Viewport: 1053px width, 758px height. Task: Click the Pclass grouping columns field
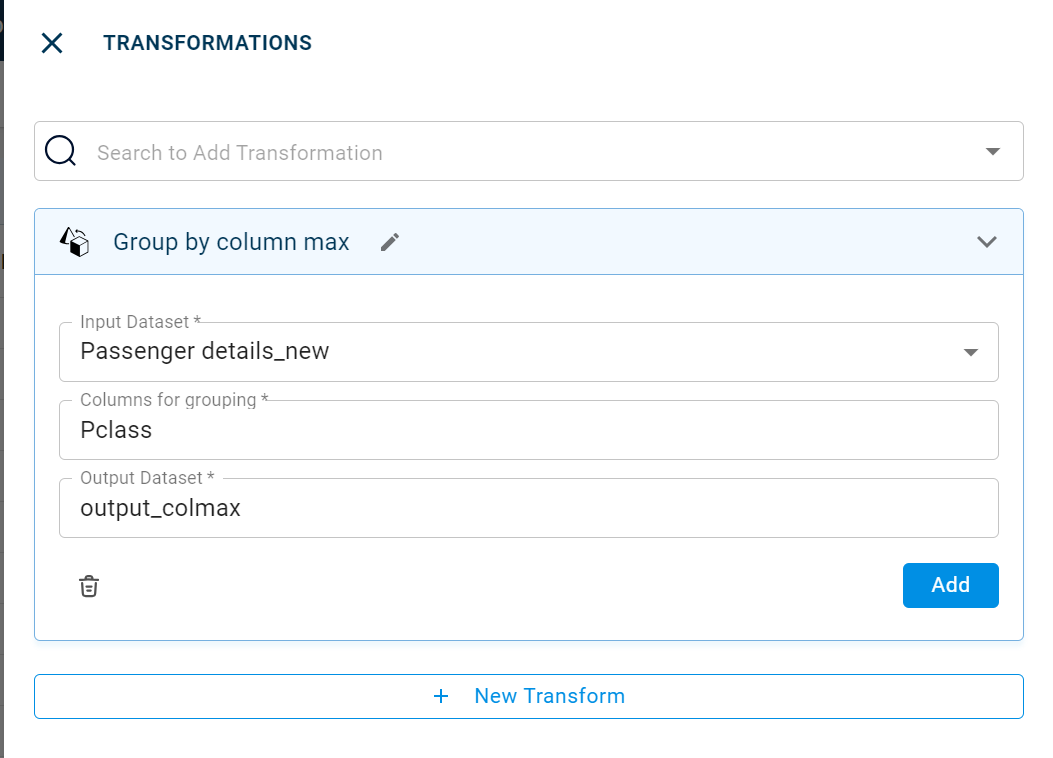coord(528,431)
